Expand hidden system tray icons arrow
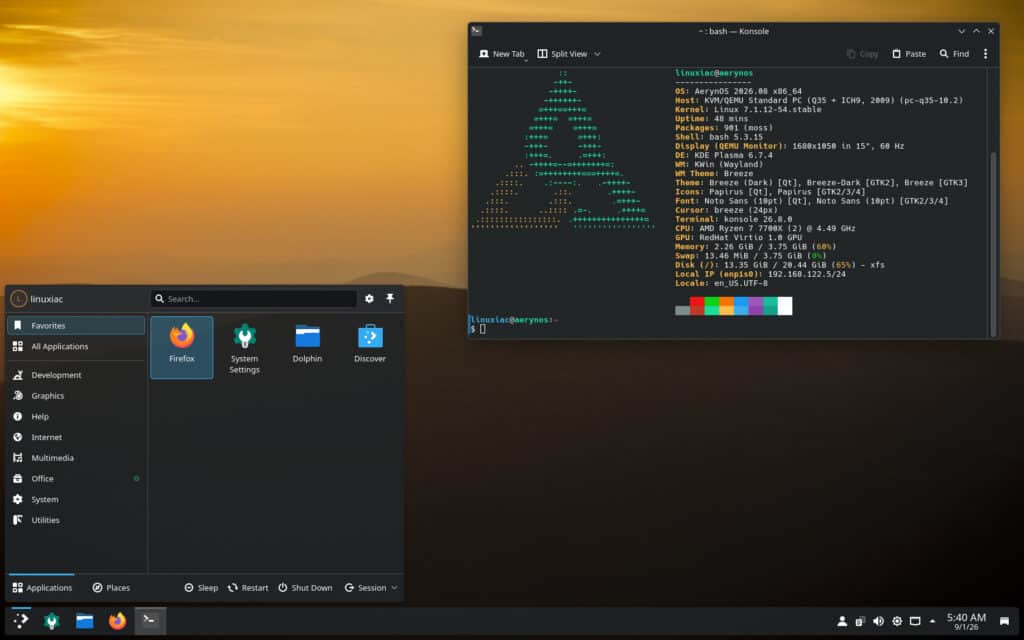Viewport: 1024px width, 640px height. click(x=933, y=621)
